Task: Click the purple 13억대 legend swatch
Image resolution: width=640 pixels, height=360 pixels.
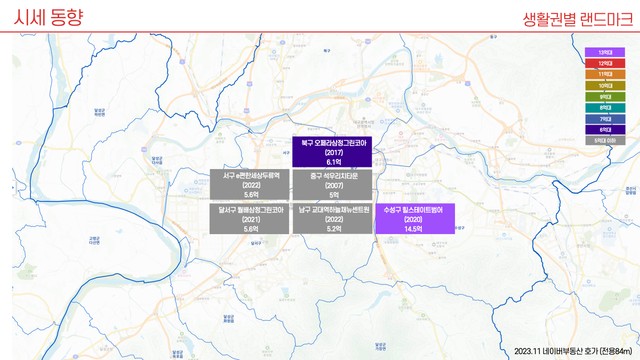Action: [605, 52]
